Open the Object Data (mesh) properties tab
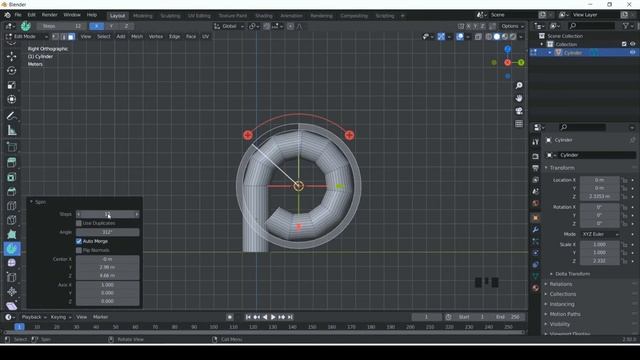The height and width of the screenshot is (360, 640). pyautogui.click(x=536, y=276)
